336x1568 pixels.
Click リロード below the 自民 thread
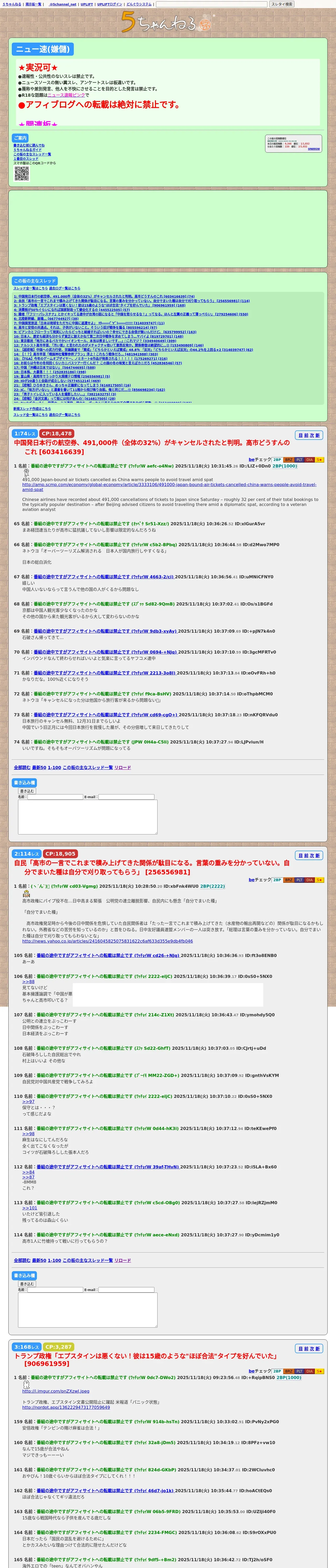pos(122,1261)
